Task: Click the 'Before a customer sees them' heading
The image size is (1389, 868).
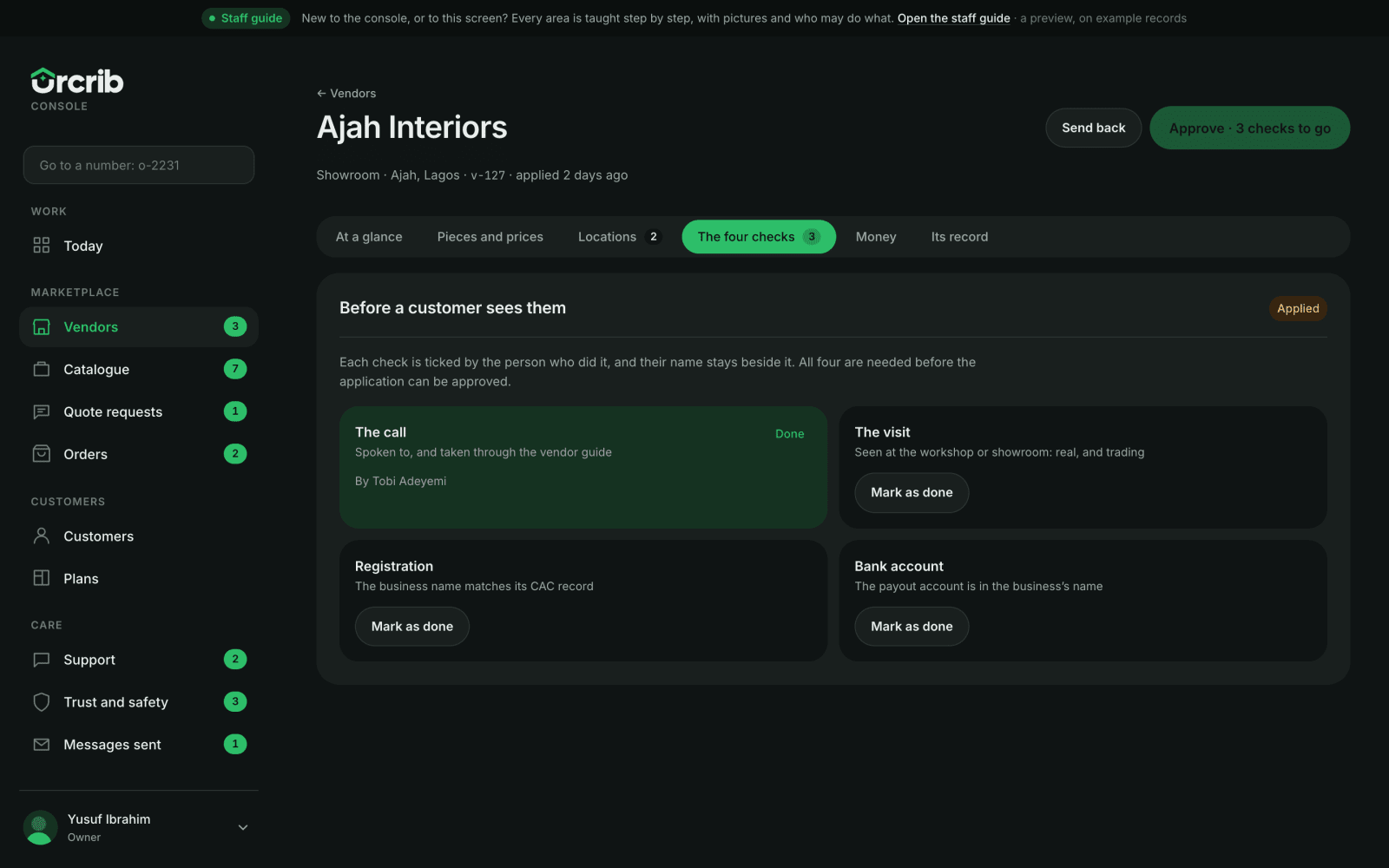Action: point(452,308)
